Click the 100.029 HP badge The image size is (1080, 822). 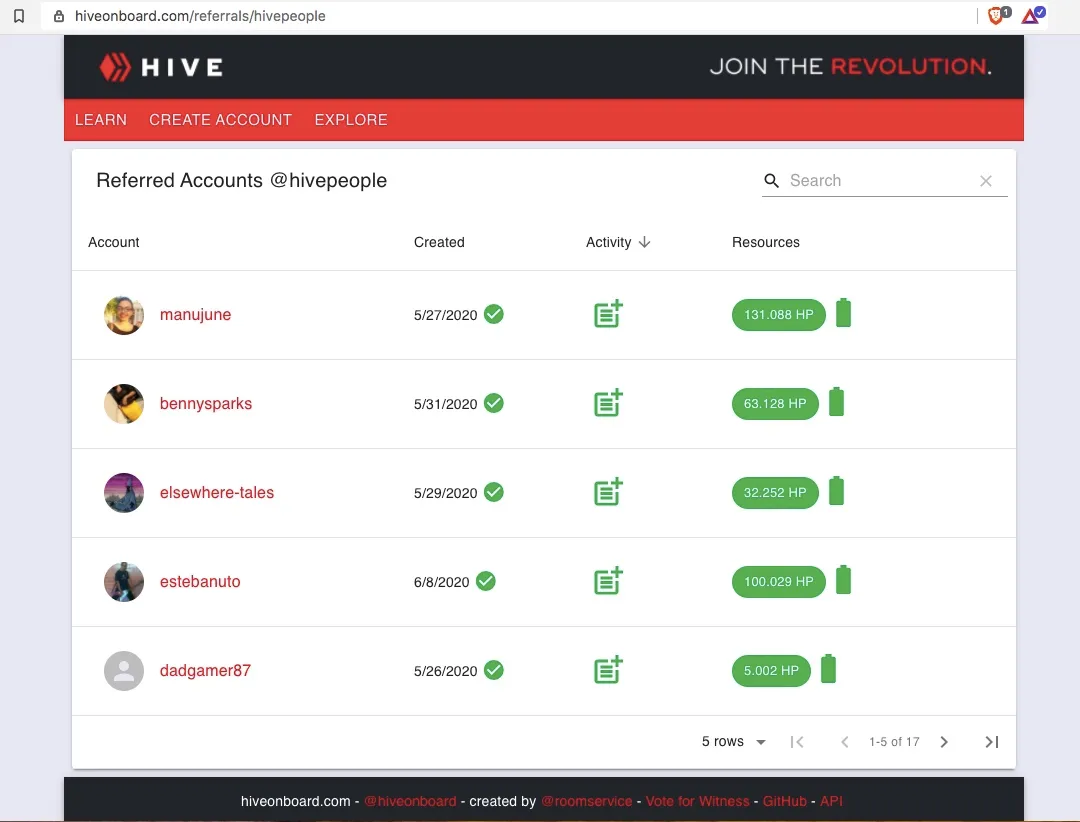pyautogui.click(x=778, y=581)
